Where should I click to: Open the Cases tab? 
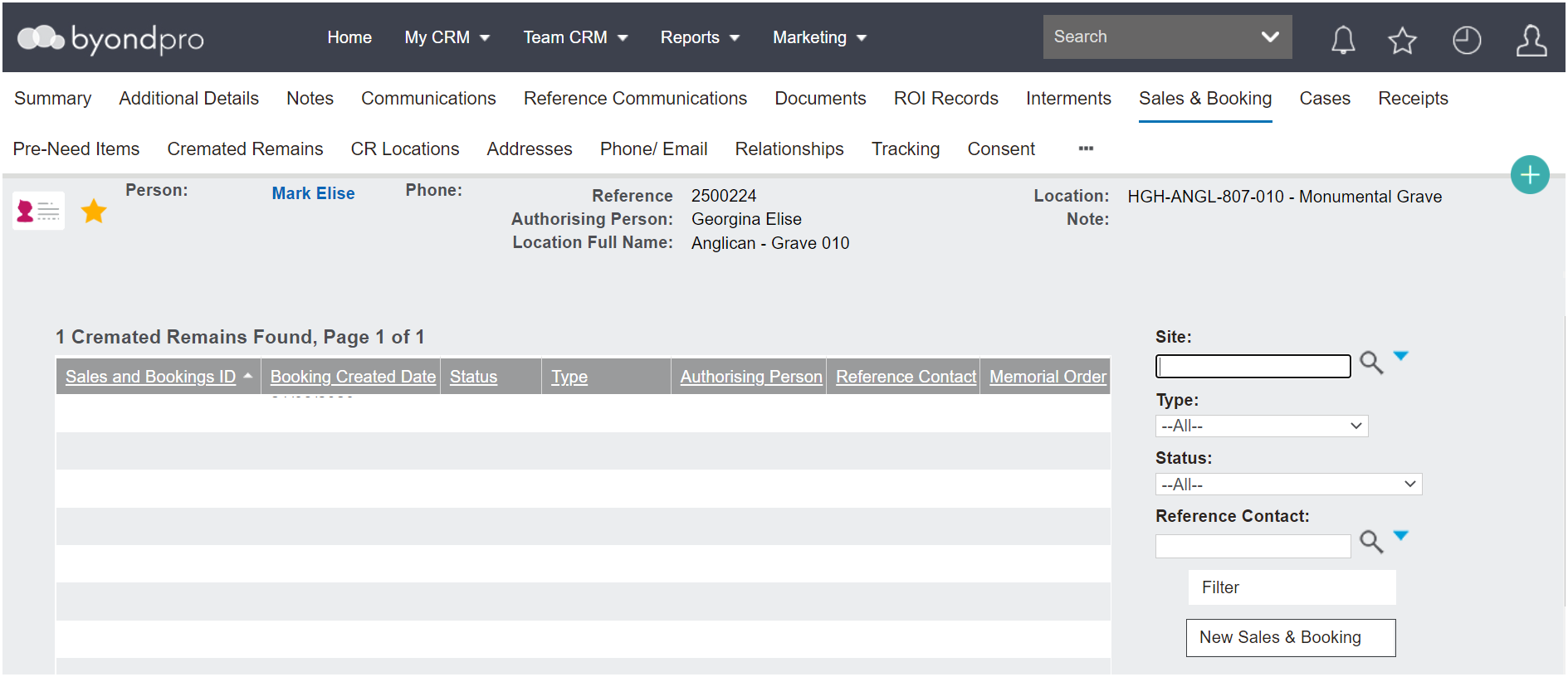coord(1325,98)
